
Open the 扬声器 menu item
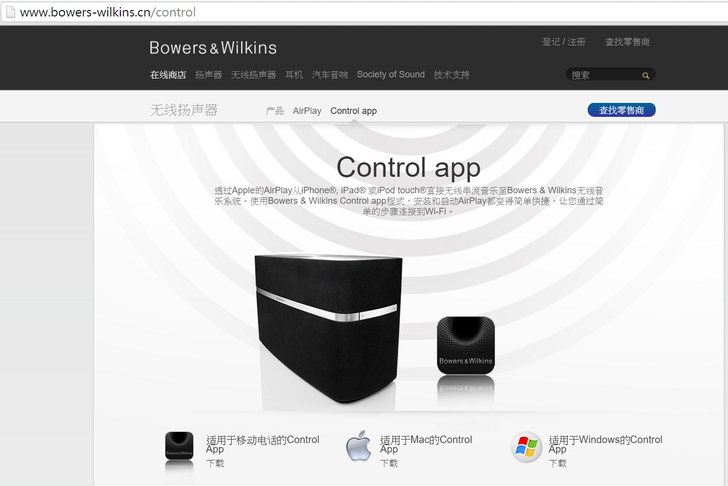(x=208, y=75)
